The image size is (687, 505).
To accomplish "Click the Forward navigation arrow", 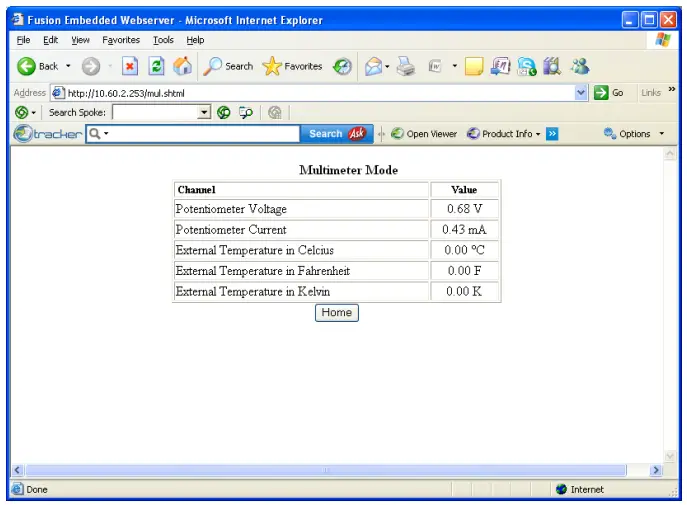I will click(x=91, y=67).
